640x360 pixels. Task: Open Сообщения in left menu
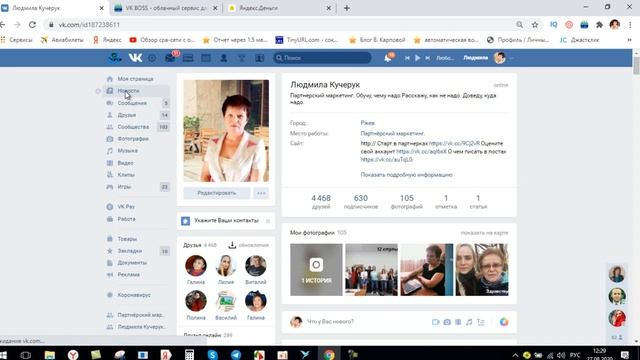[x=132, y=103]
